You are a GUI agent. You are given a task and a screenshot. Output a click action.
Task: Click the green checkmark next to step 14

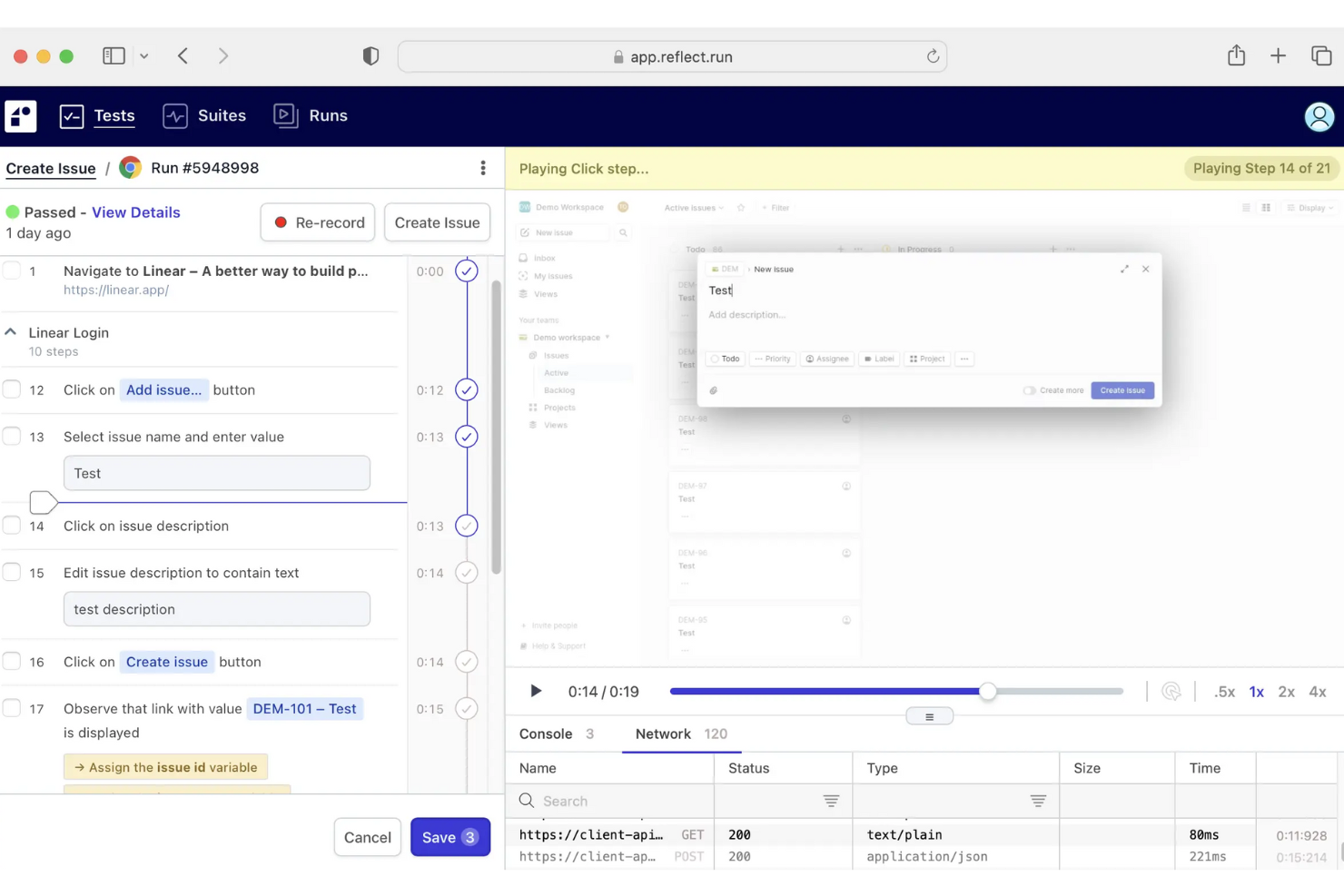click(x=466, y=525)
